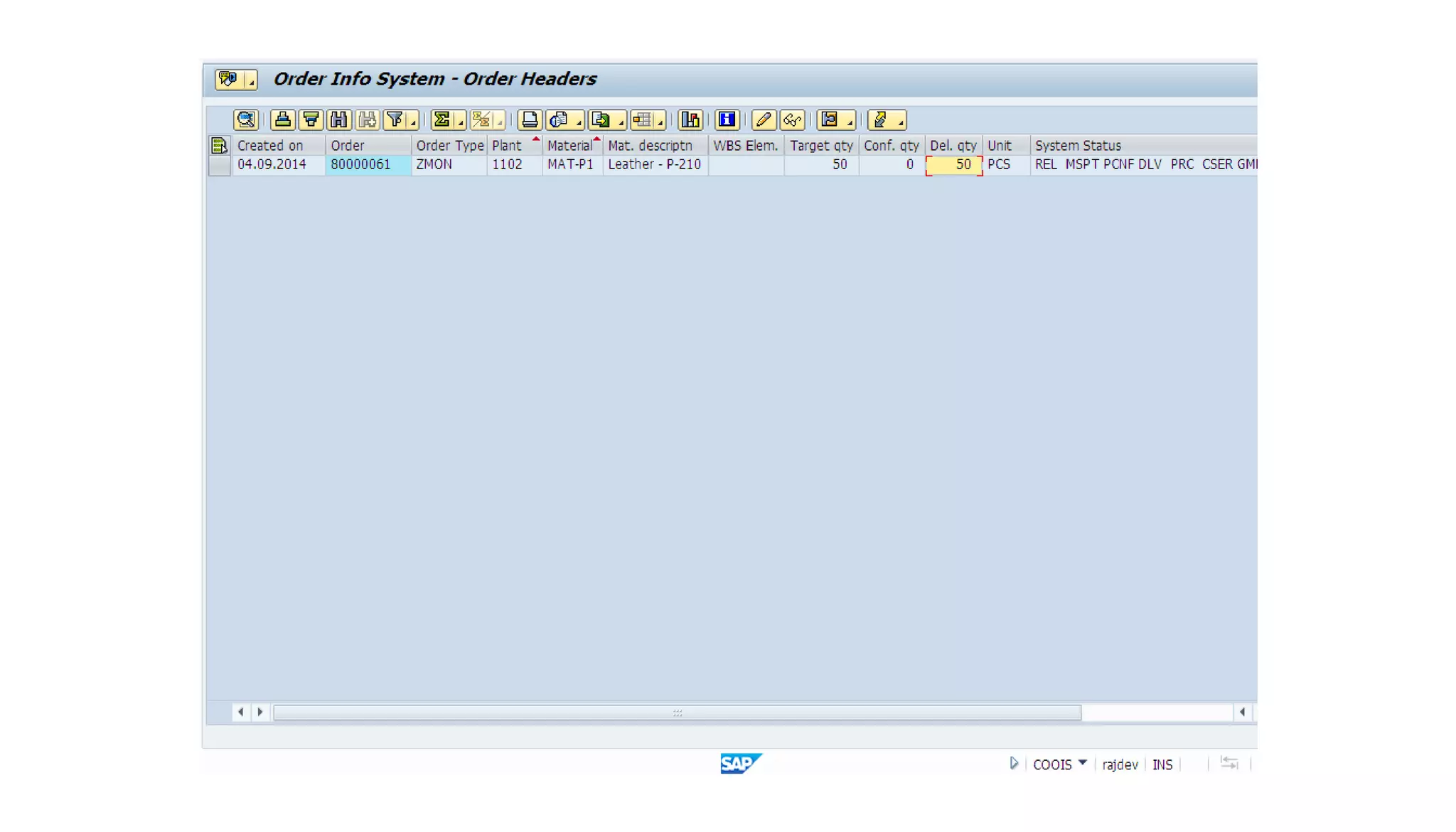Click the ABC analysis graphic icon
Screen dimensions: 1456x832
coord(690,119)
